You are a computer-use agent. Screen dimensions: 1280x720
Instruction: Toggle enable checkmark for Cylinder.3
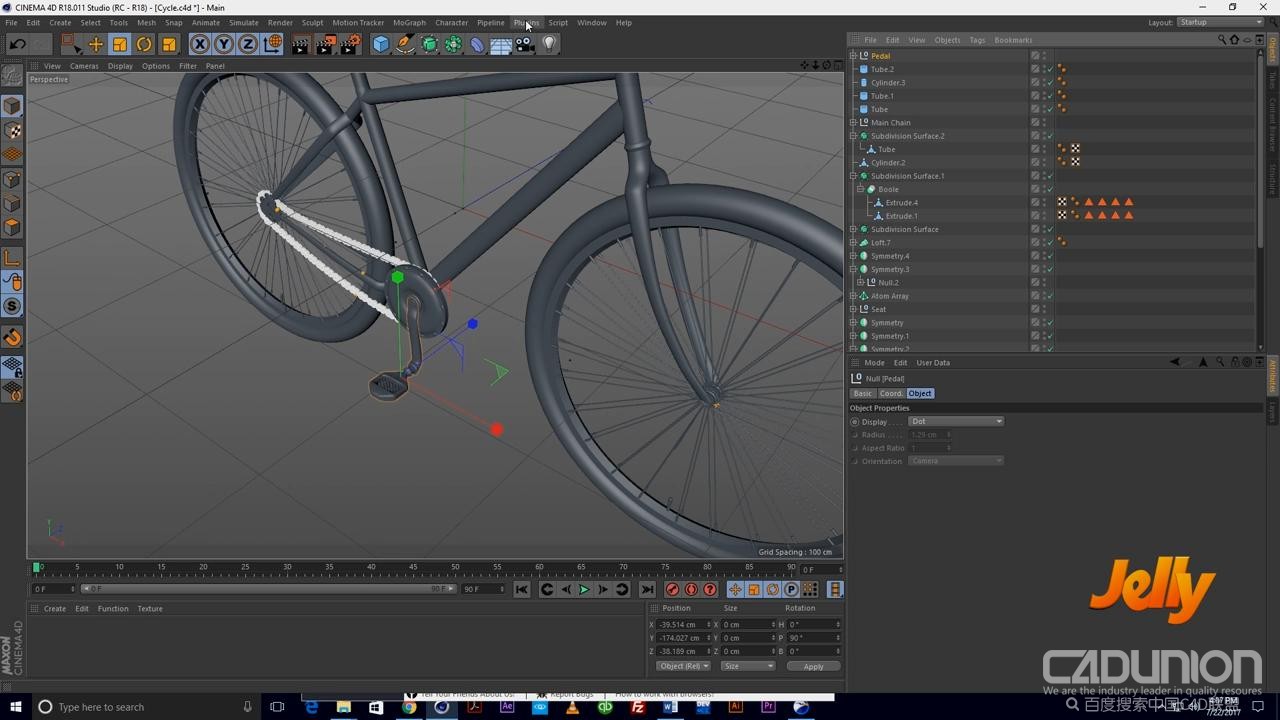click(1049, 83)
